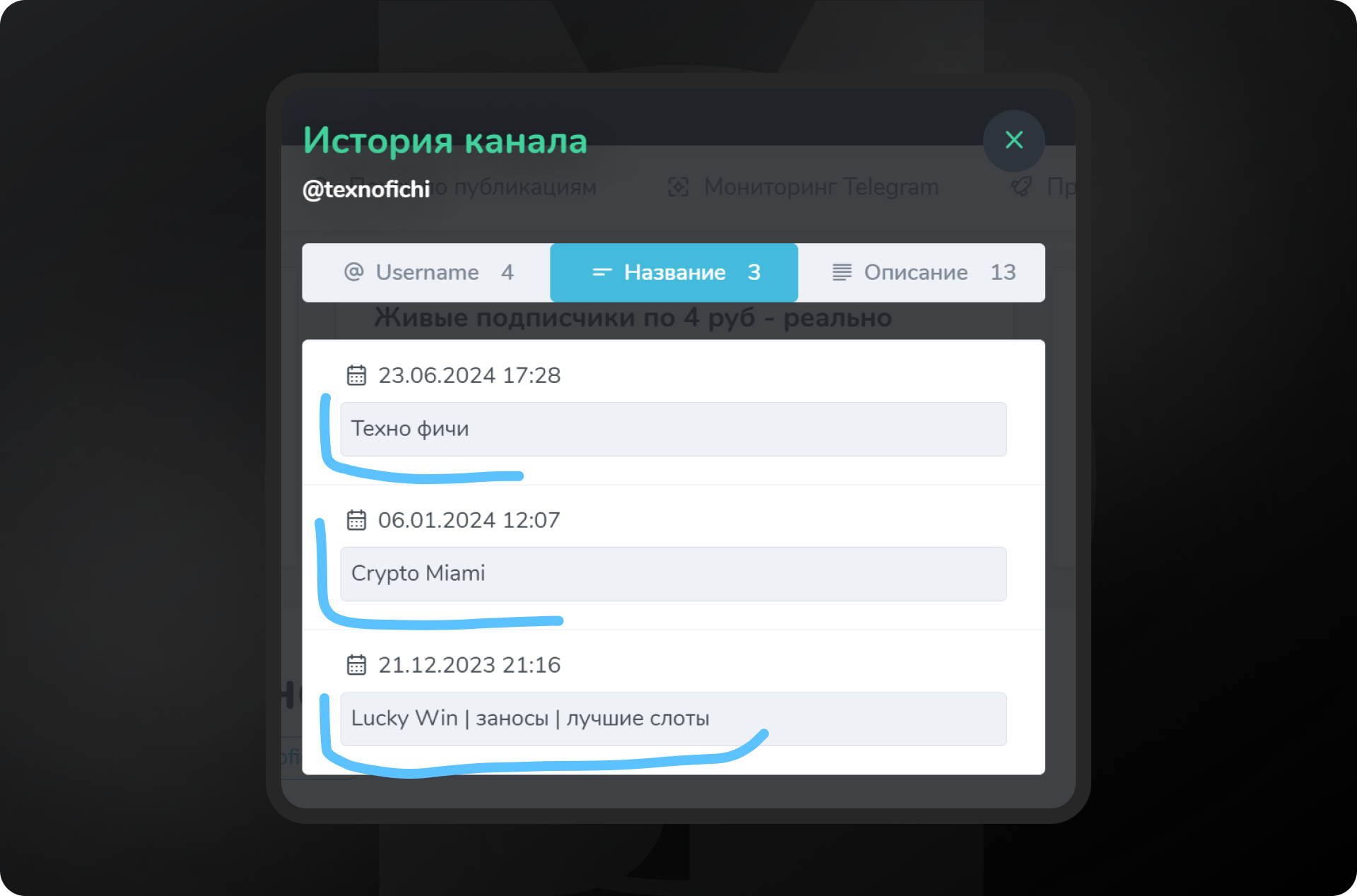Click calendar icon next to 06.01.2024

356,520
